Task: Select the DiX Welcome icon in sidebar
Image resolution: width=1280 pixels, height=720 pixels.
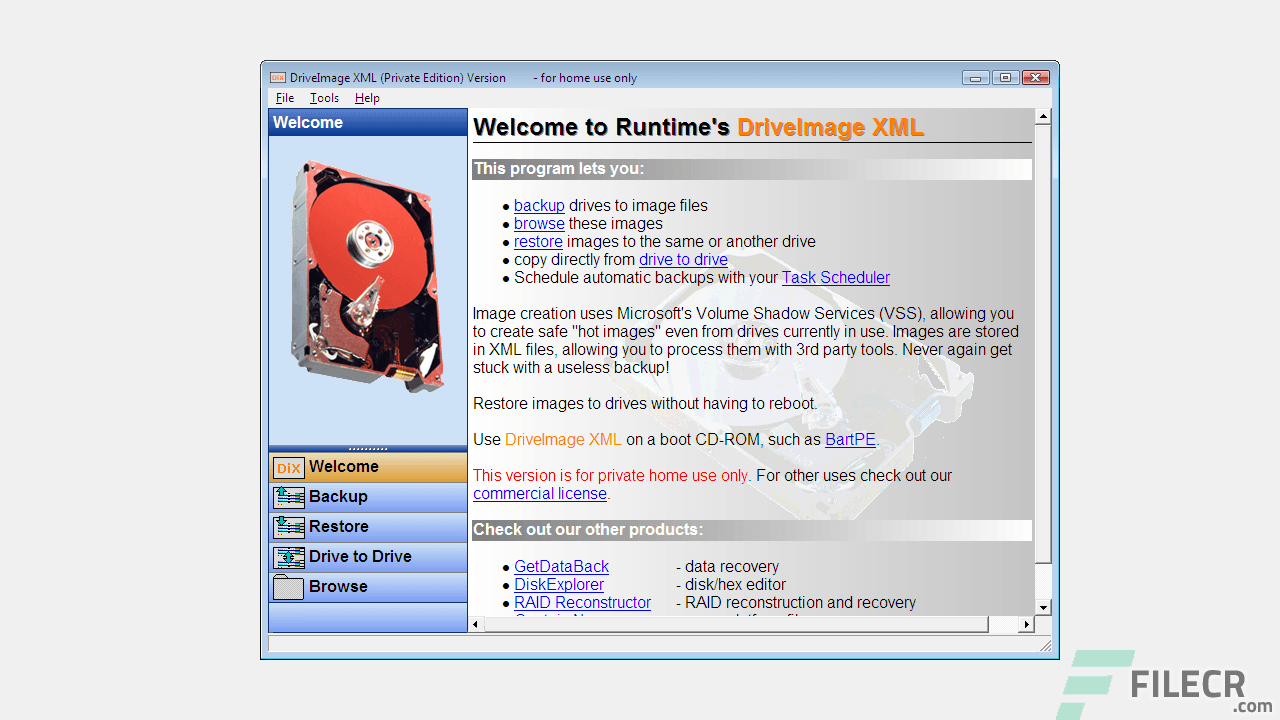Action: pos(287,467)
